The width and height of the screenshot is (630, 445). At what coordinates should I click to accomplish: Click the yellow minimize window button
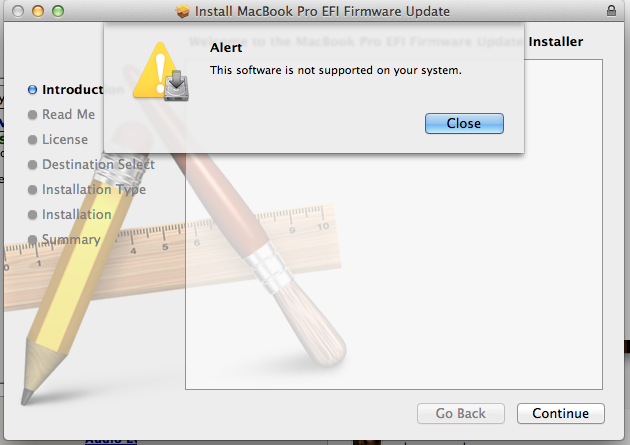click(x=38, y=11)
